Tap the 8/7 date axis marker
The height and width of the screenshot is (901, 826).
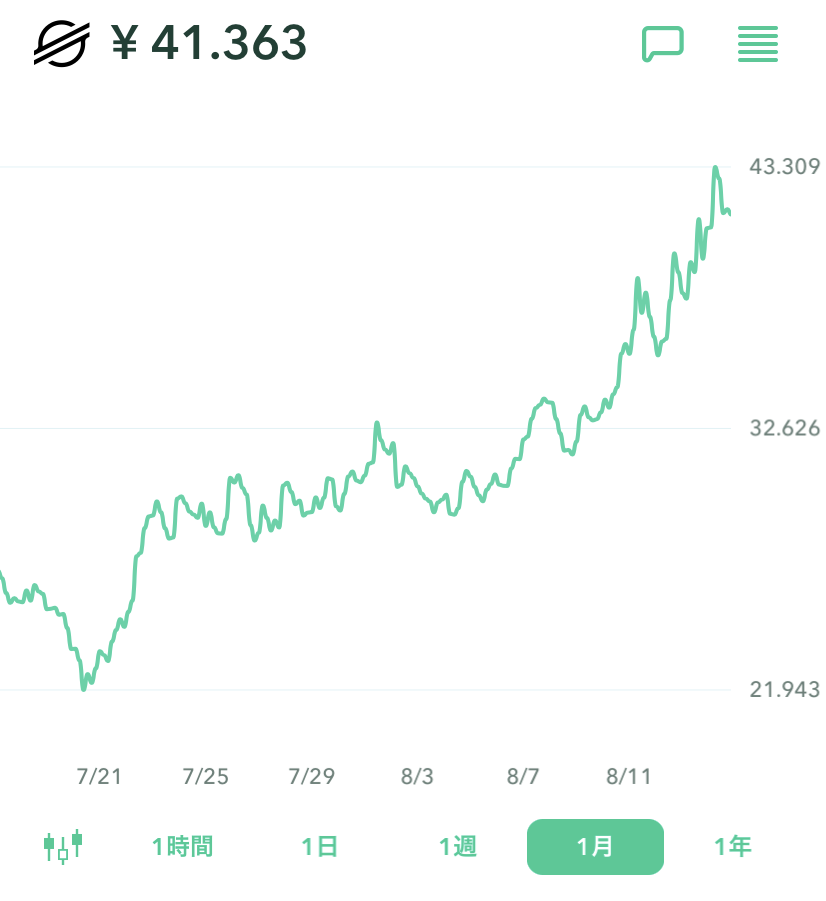(x=523, y=777)
